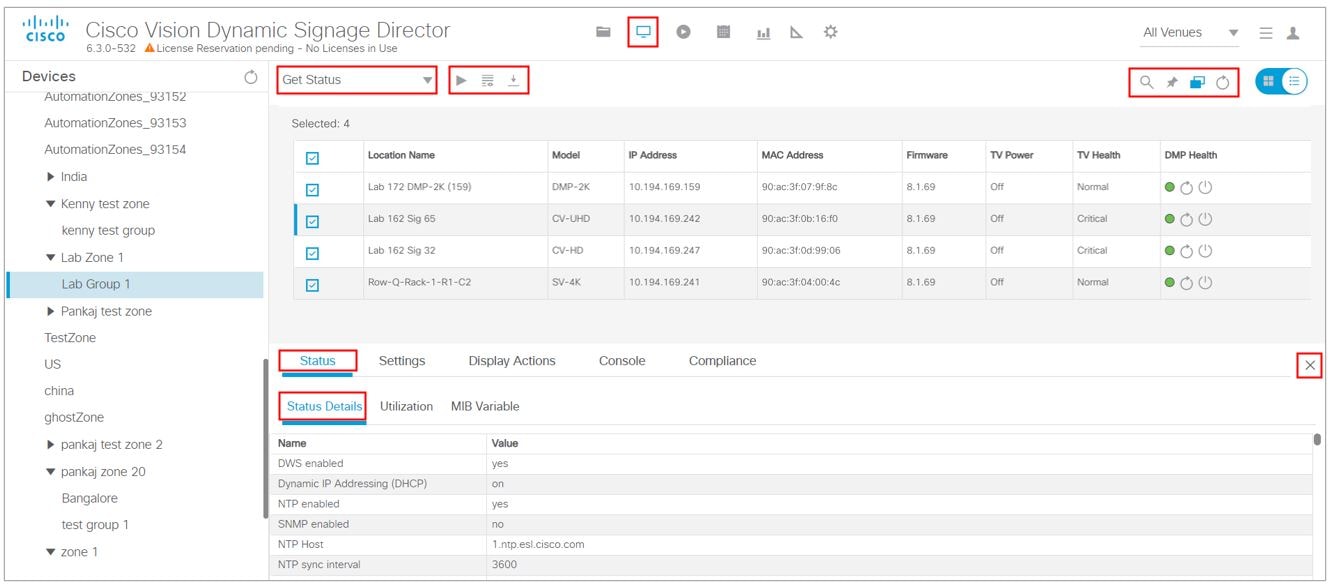Open the Compliance tab
The width and height of the screenshot is (1332, 587).
click(x=722, y=361)
